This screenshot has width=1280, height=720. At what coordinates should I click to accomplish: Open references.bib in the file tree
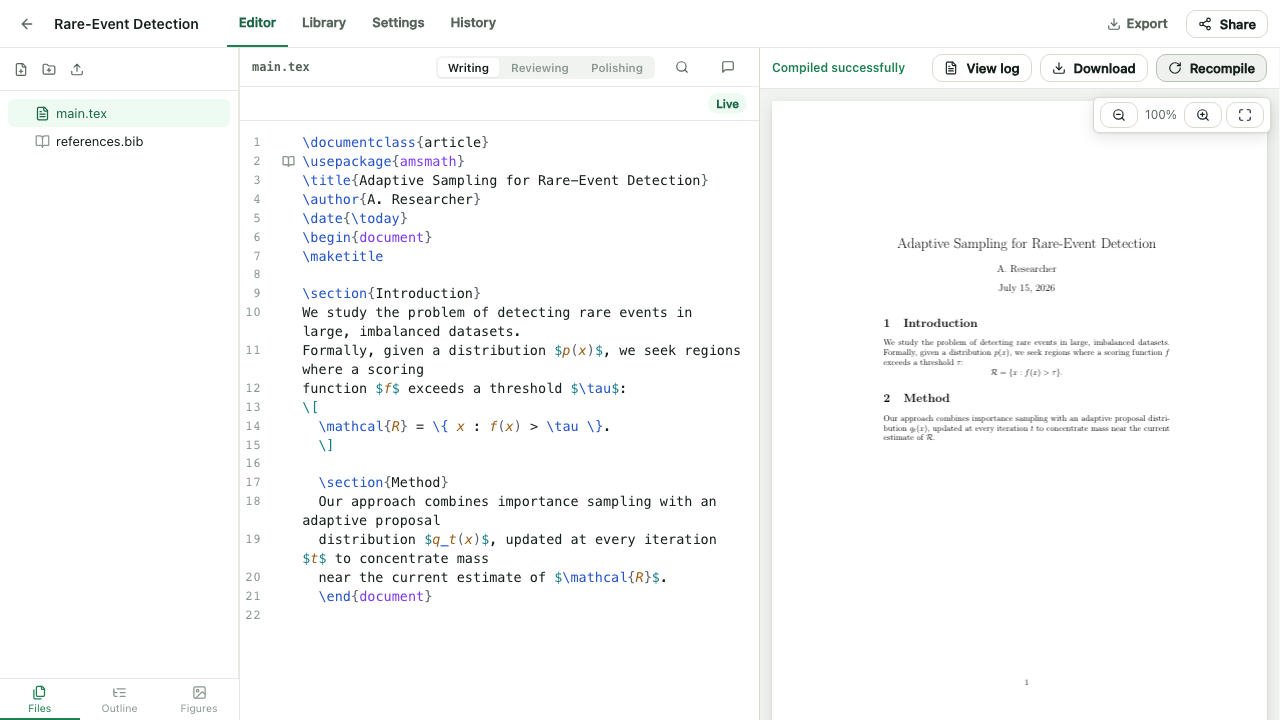pos(119,141)
